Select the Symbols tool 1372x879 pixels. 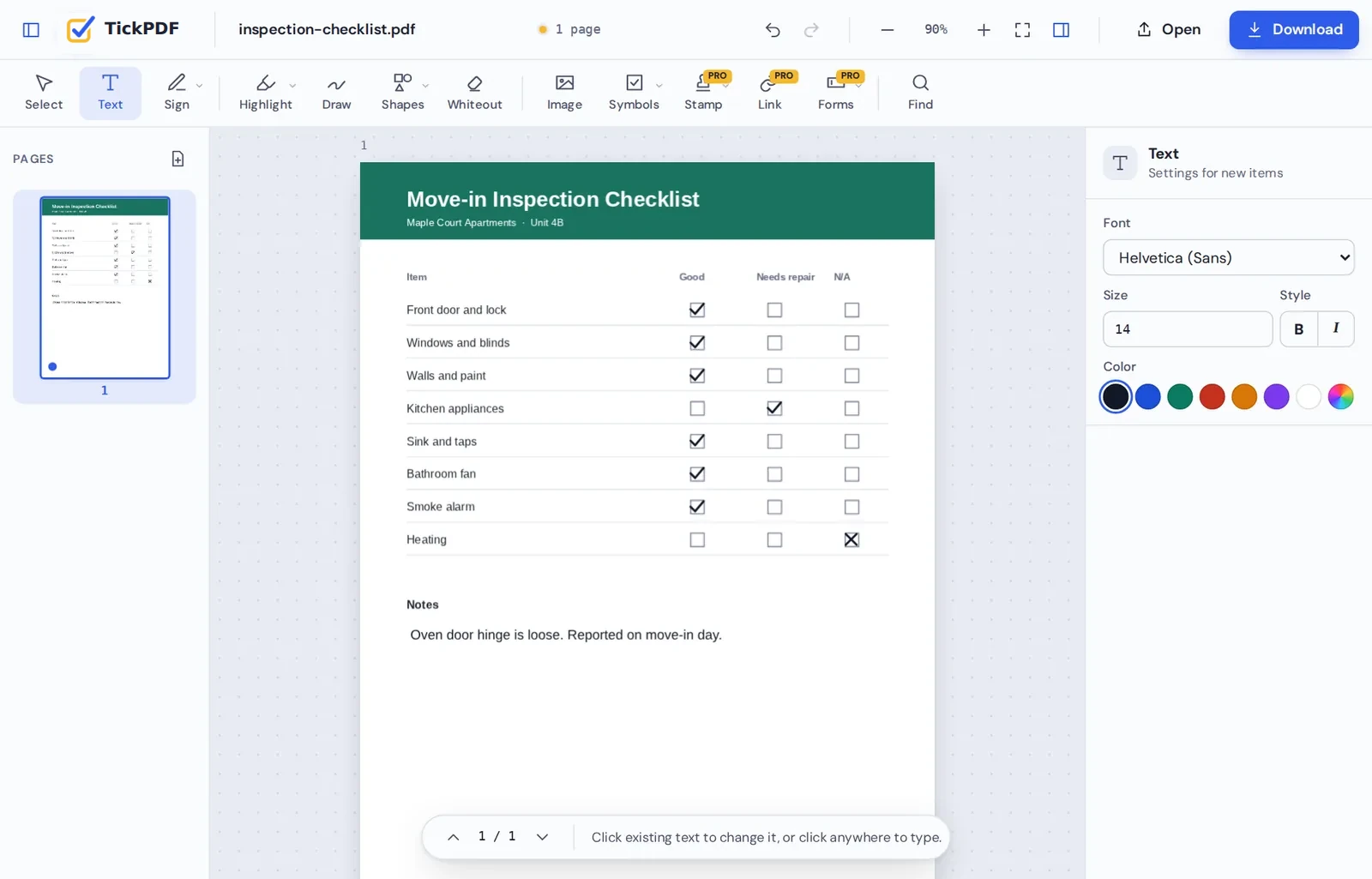(634, 93)
